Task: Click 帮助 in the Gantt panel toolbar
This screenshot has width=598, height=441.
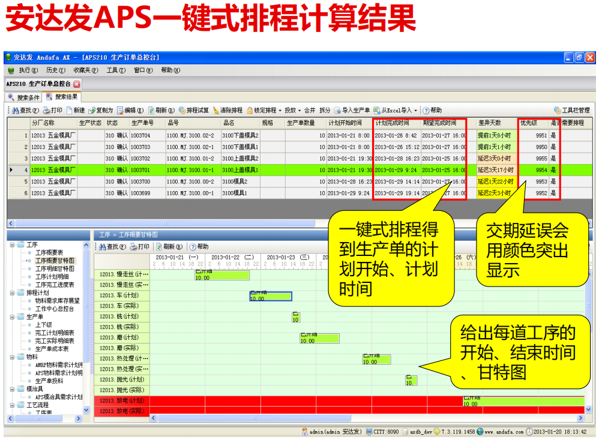Action: [x=199, y=247]
